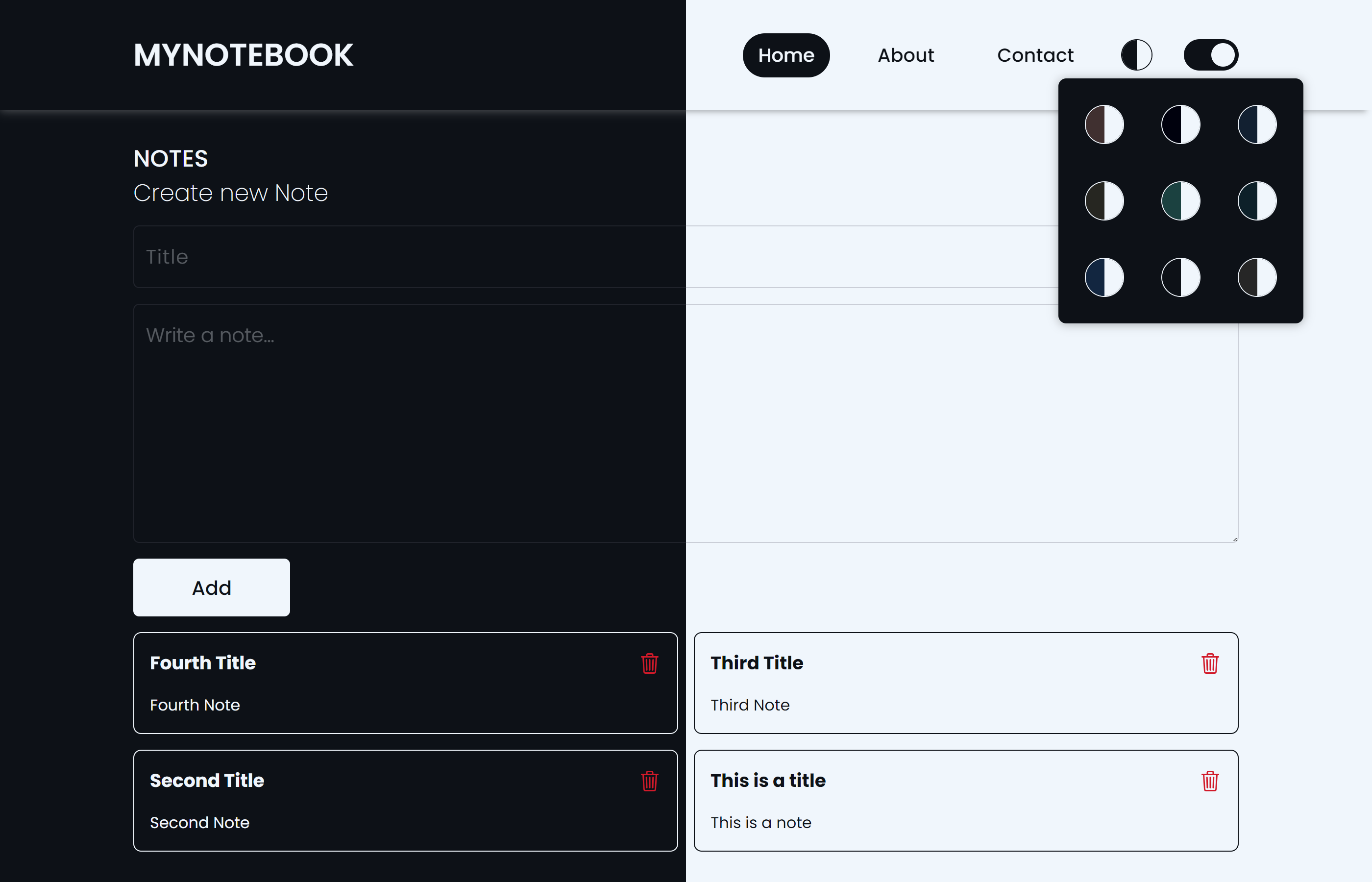Click trash icon on Second Title note

pos(649,781)
